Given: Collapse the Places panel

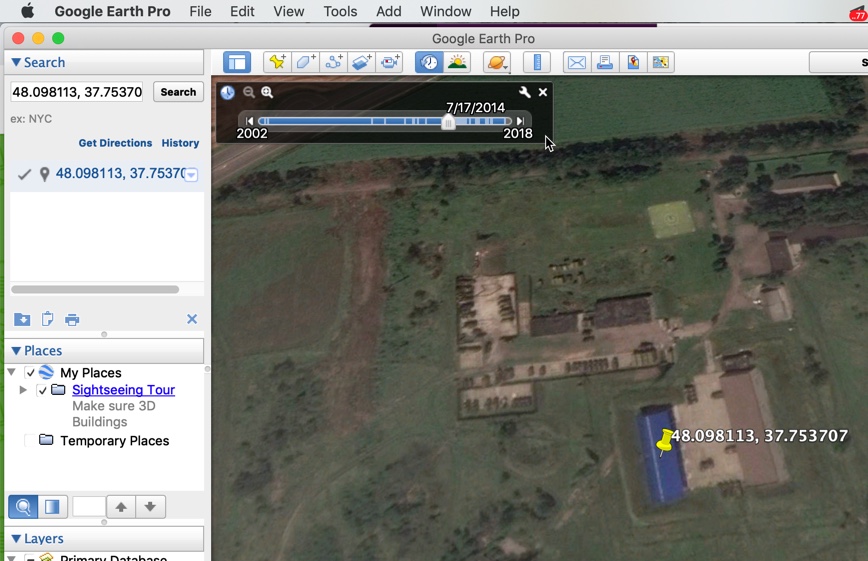Looking at the screenshot, I should click(16, 351).
